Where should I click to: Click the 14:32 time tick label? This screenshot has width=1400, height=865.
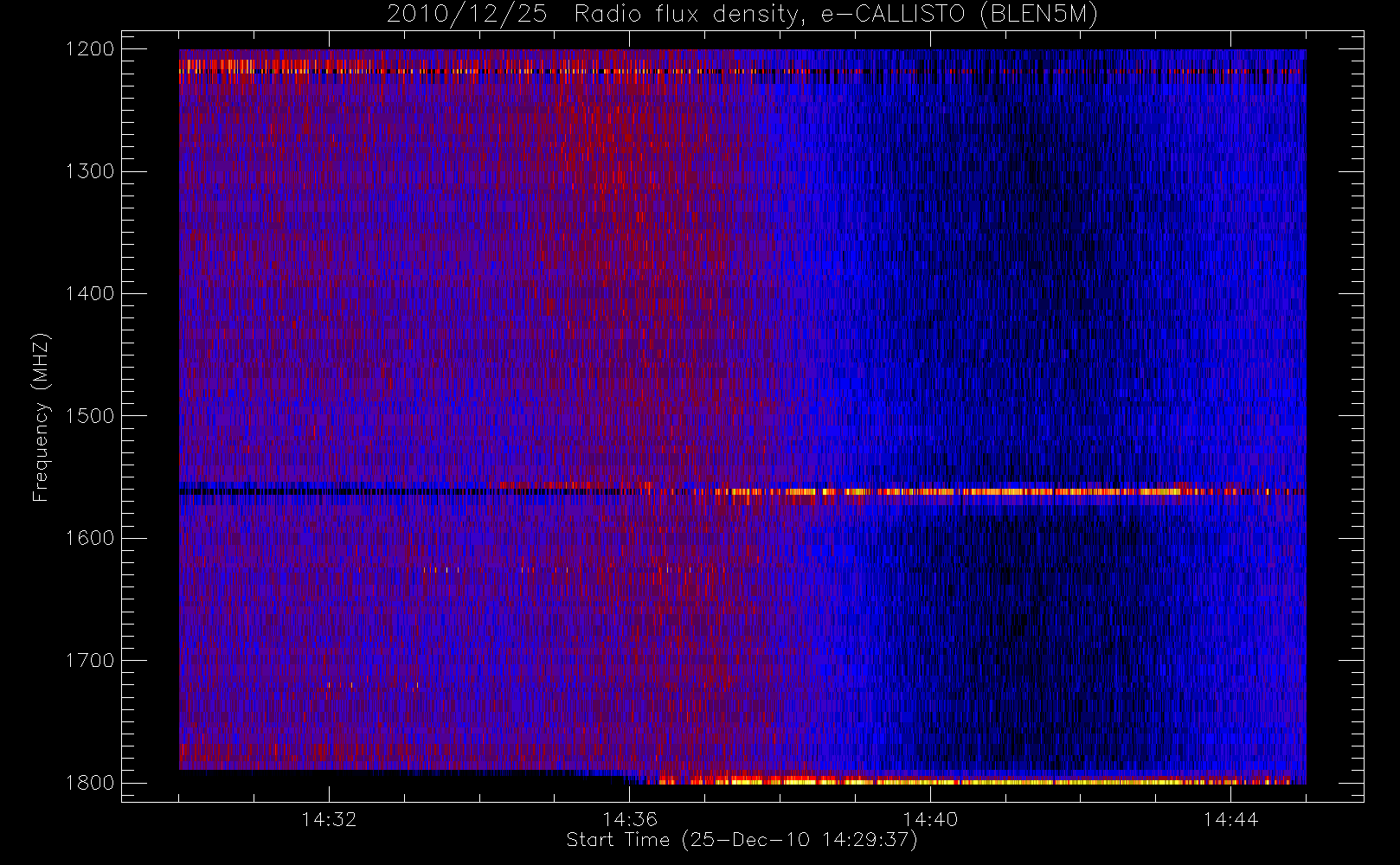329,819
